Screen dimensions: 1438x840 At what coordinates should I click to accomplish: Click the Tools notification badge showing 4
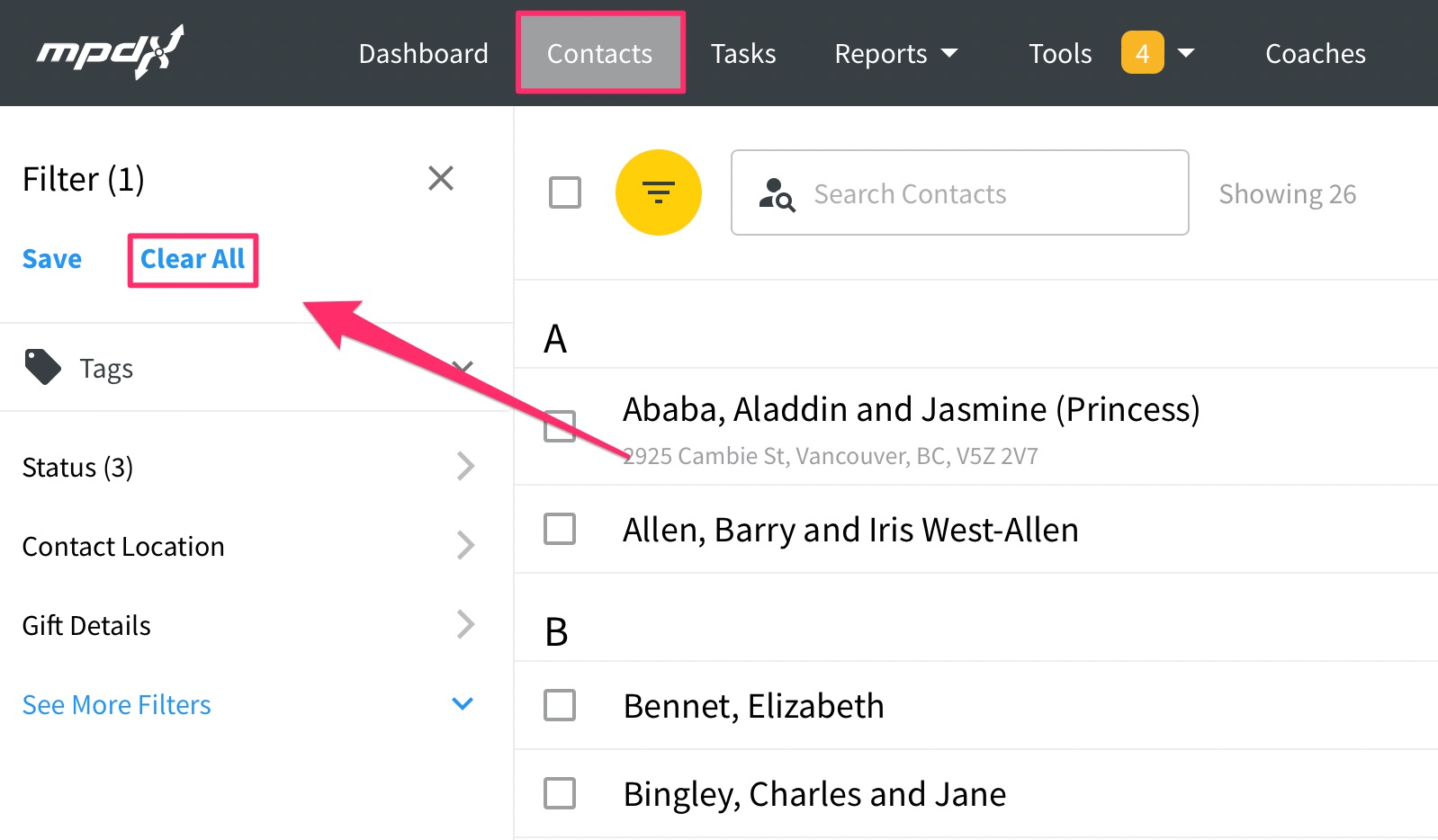click(1142, 53)
